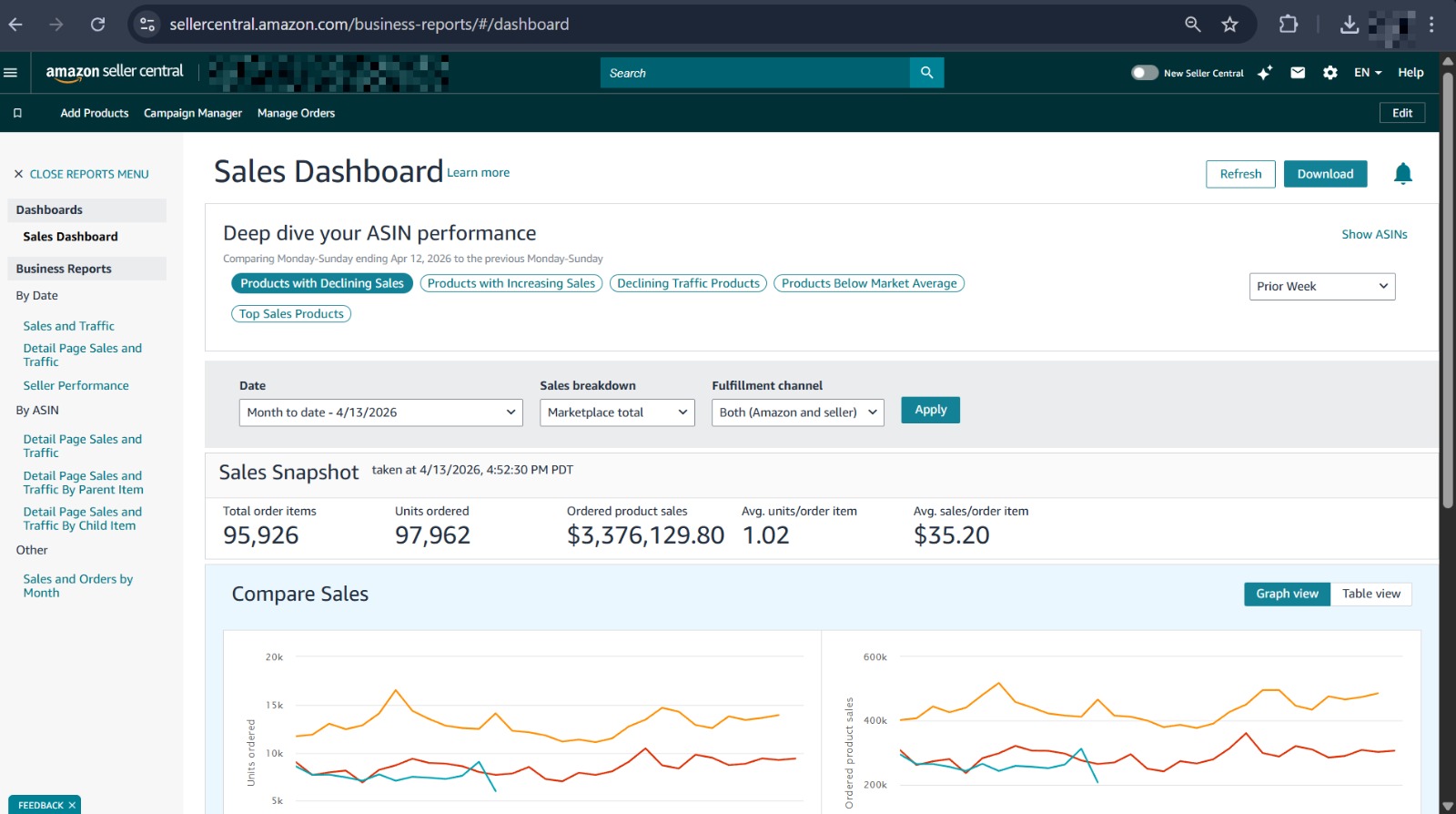Open Sales and Traffic report
Viewport: 1456px width, 814px height.
68,326
